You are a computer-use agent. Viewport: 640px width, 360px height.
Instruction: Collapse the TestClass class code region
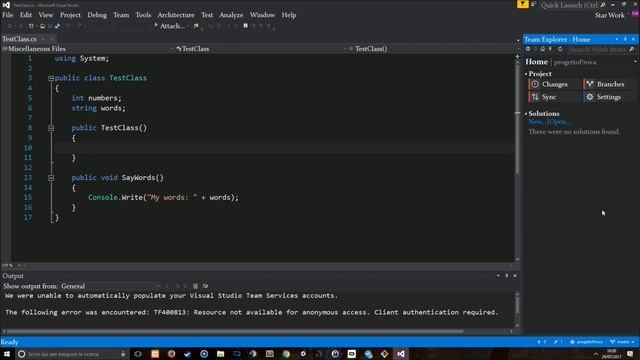tap(51, 78)
